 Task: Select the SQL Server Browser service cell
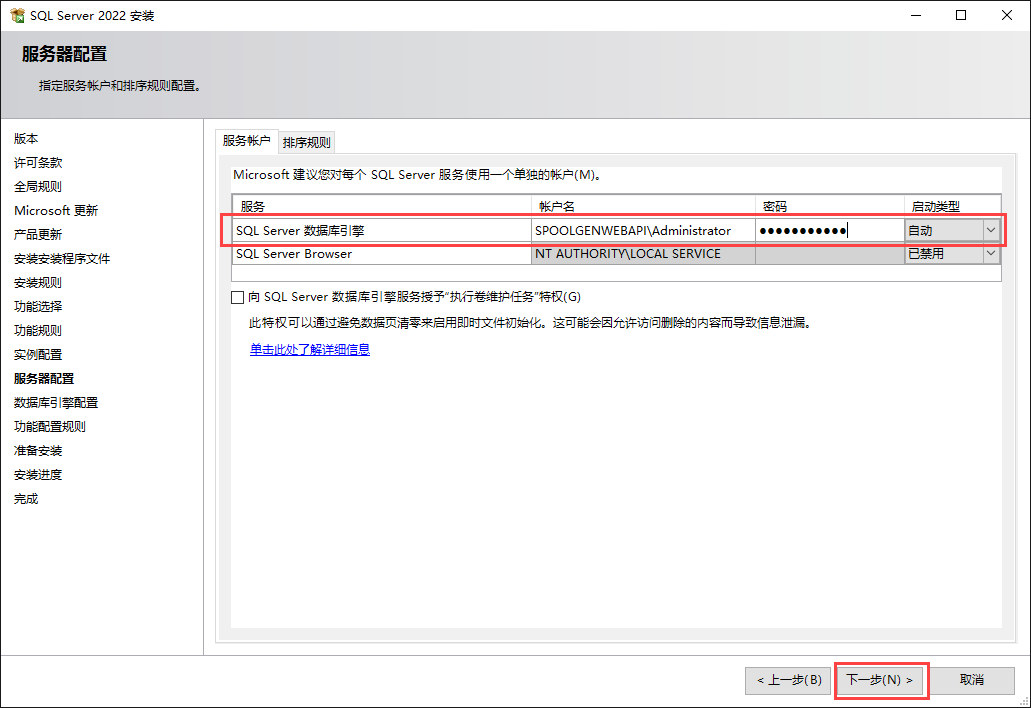[380, 254]
